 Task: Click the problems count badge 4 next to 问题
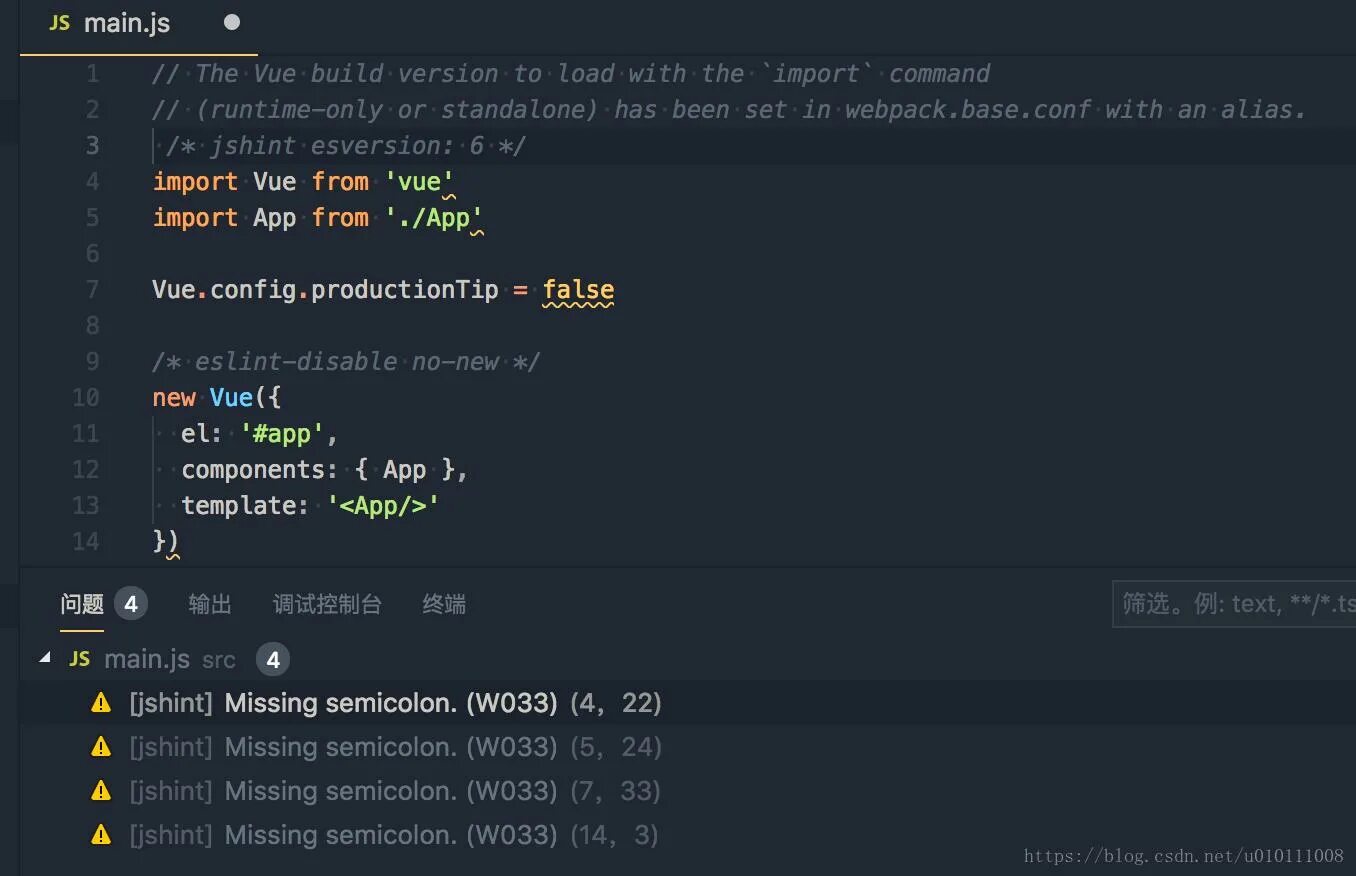tap(130, 603)
